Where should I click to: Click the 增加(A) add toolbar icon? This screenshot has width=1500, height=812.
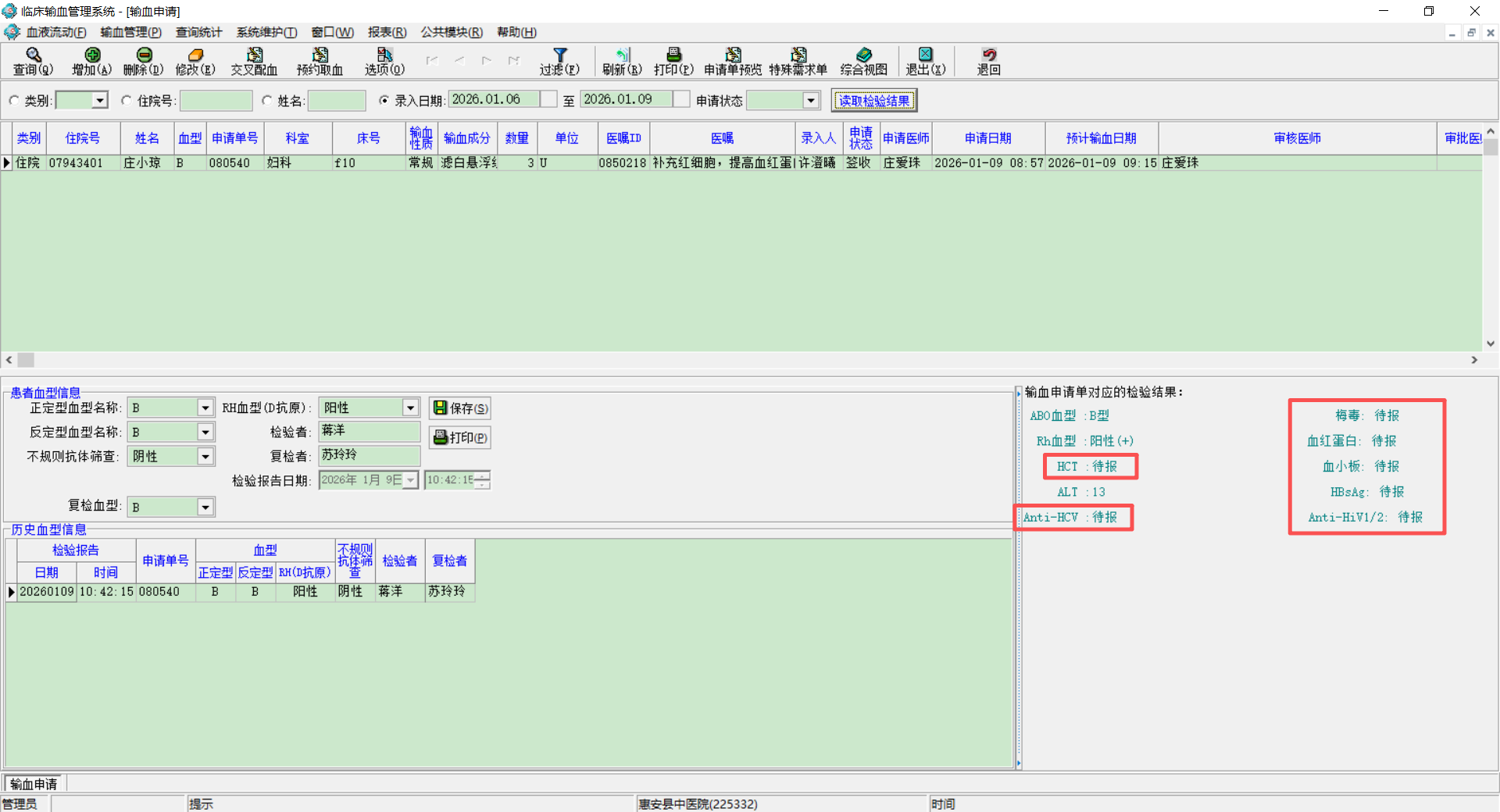point(92,61)
